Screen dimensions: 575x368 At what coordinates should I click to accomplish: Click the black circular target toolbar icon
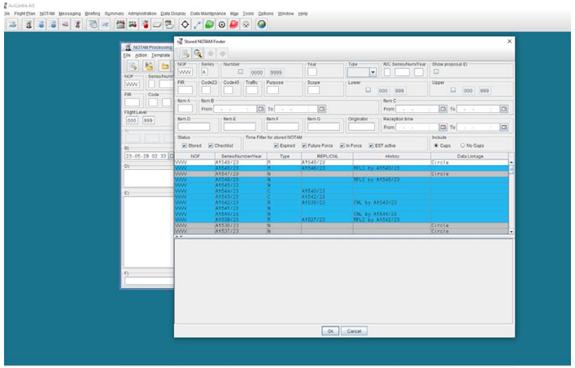point(222,25)
